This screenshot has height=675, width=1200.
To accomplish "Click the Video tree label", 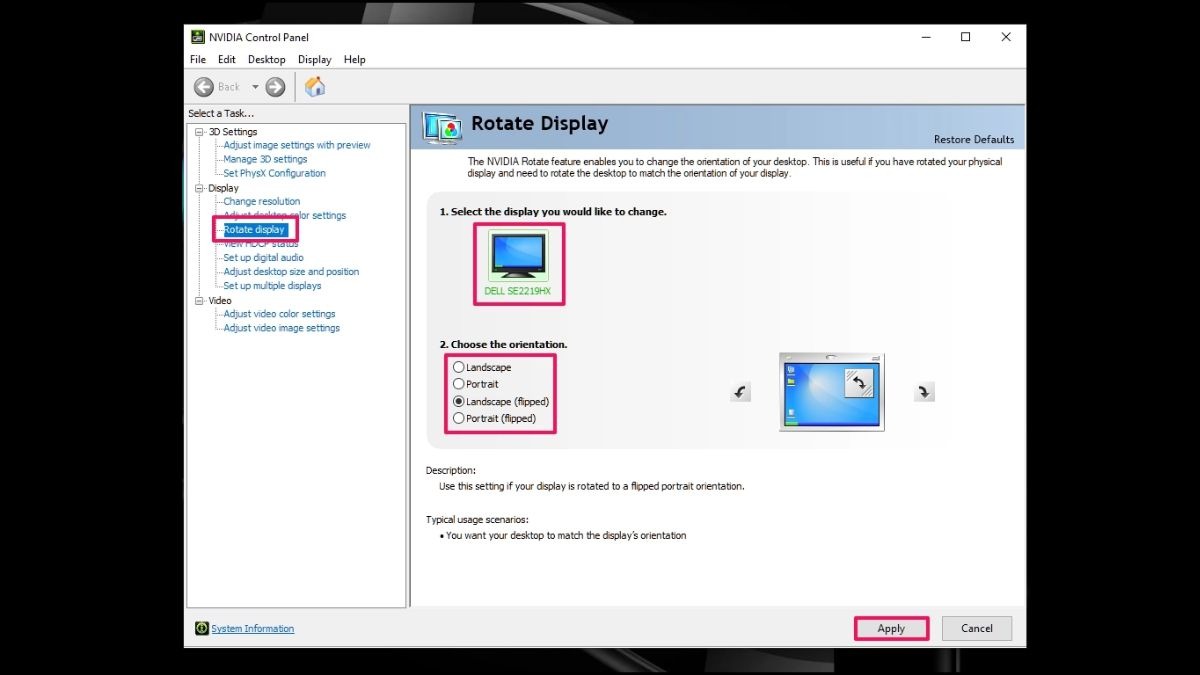I will pyautogui.click(x=220, y=300).
